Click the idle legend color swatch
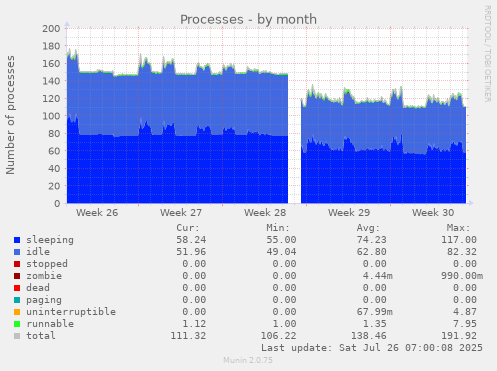Screen dimensions: 497x371 click(17, 252)
